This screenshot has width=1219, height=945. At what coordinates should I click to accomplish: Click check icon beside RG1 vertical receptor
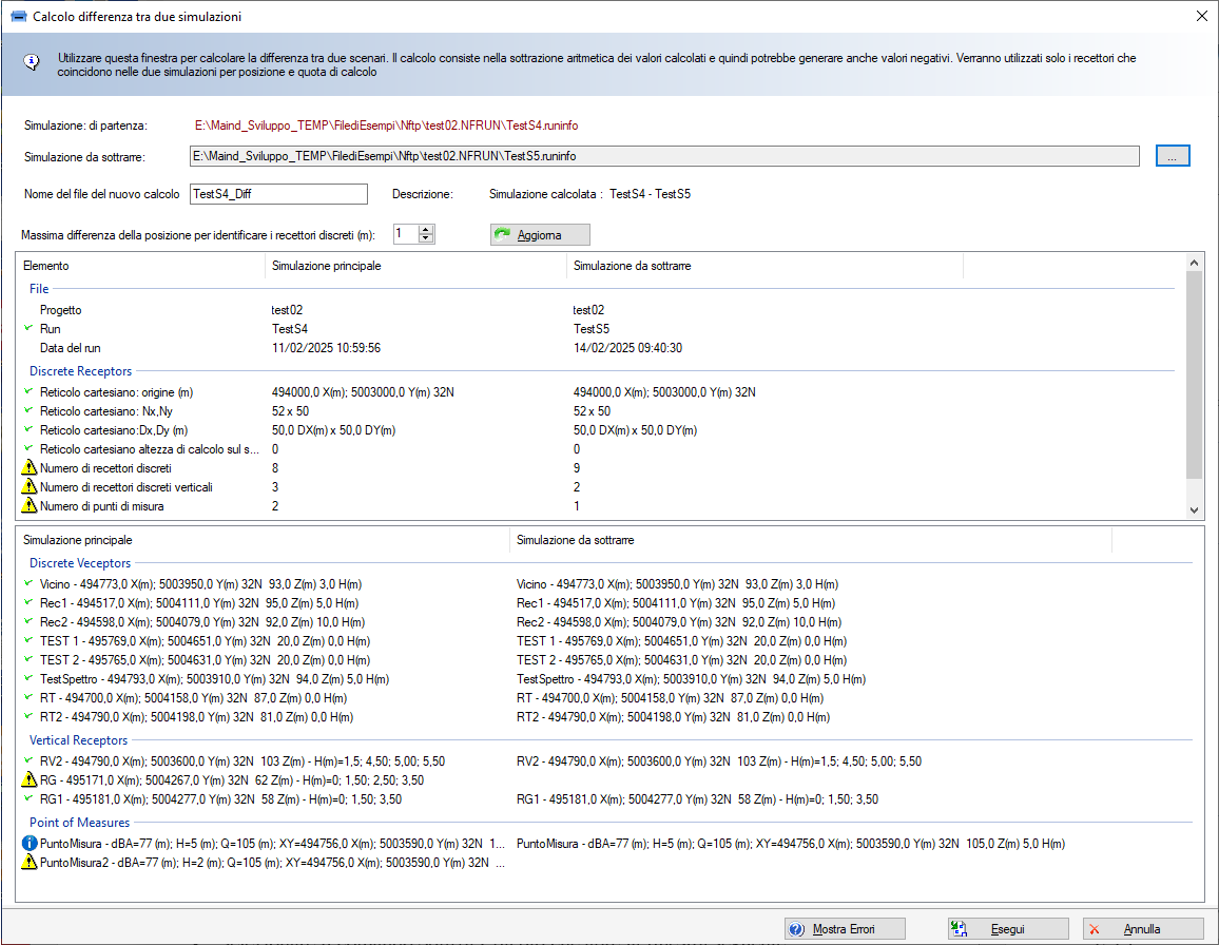(29, 799)
